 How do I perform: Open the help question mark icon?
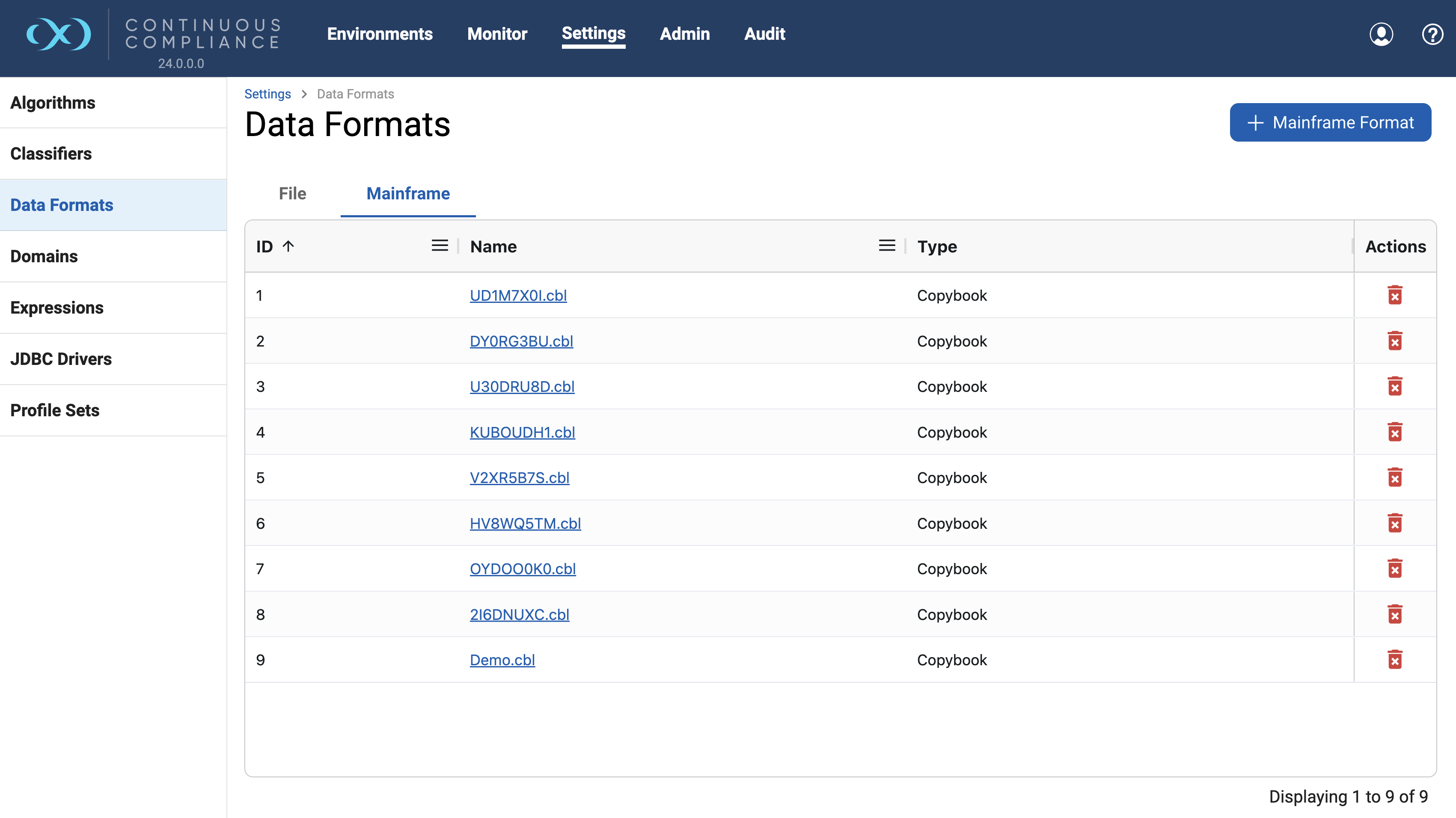pos(1432,34)
